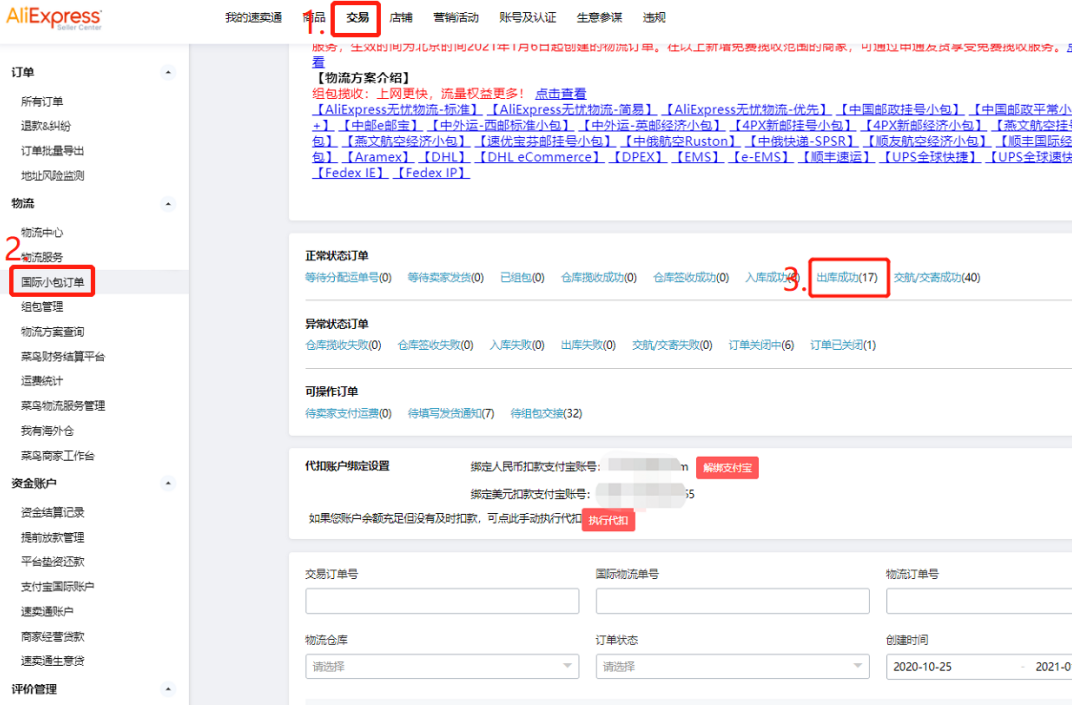This screenshot has height=705, width=1072.
Task: Open 所有订单 in the sidebar
Action: tap(42, 102)
